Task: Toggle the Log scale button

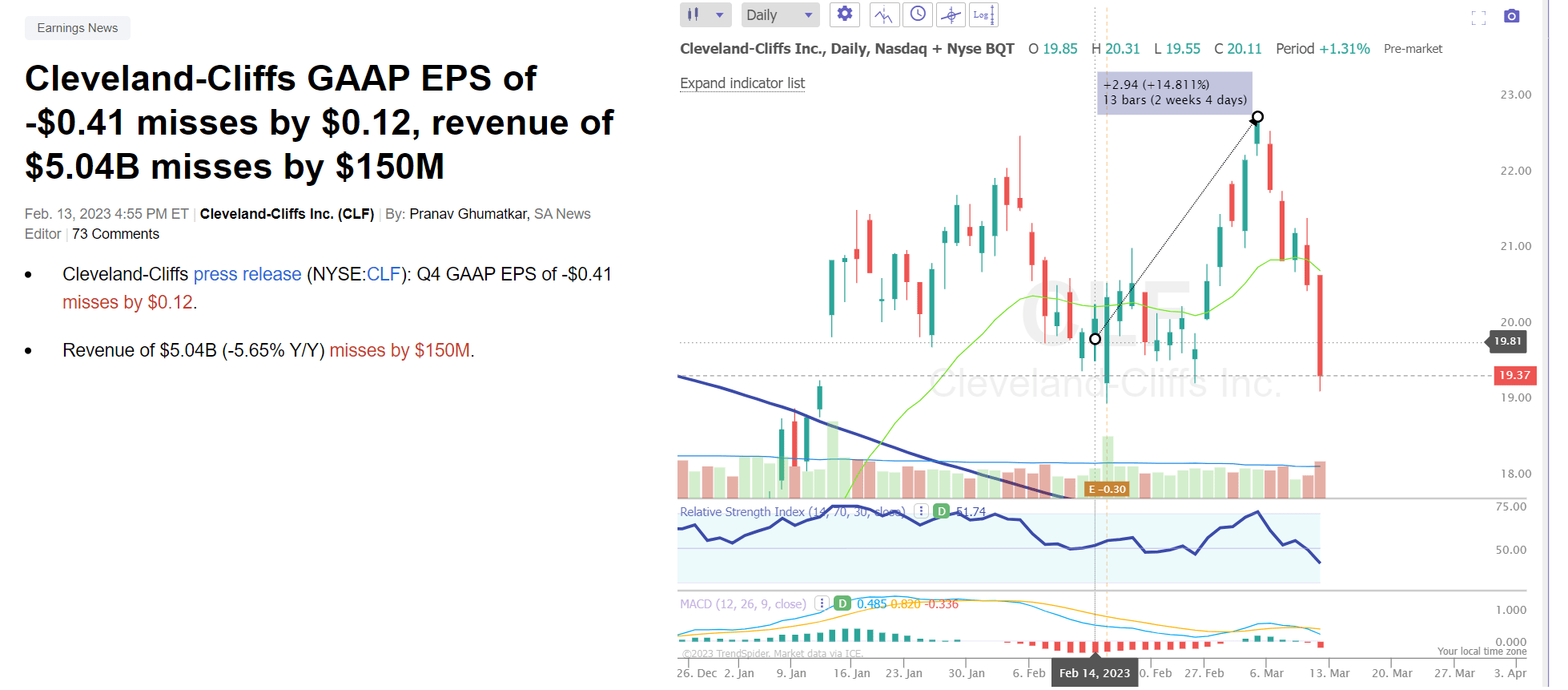Action: [x=983, y=14]
